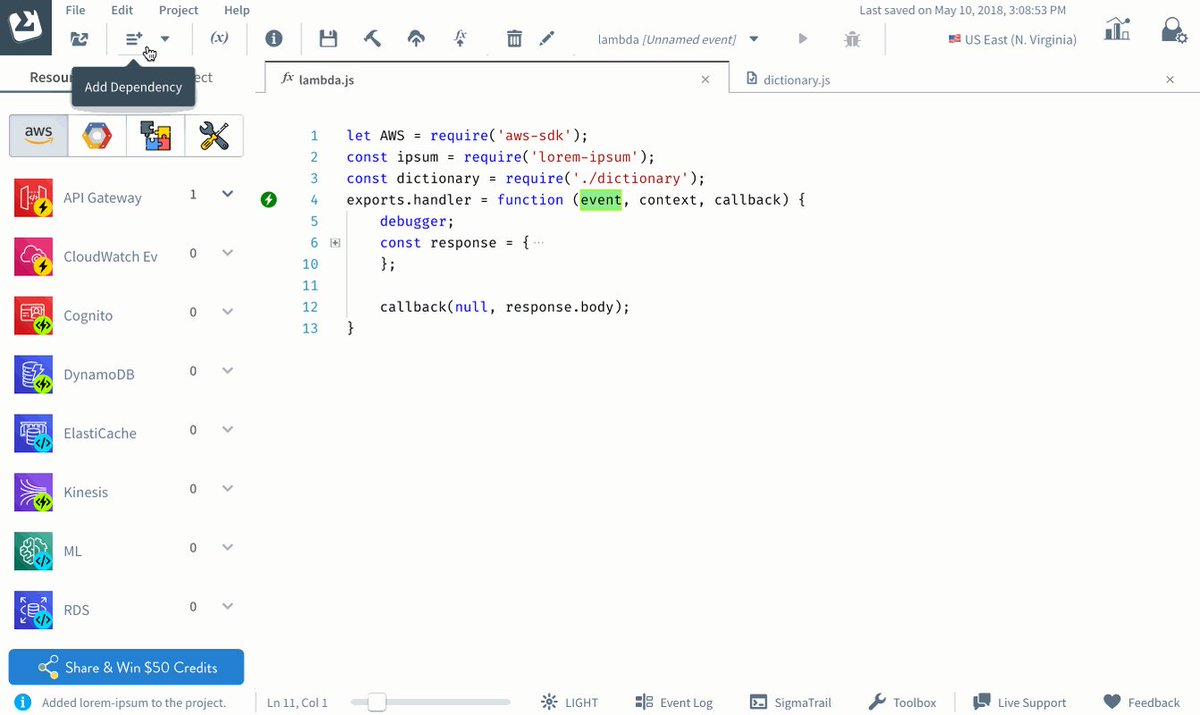Image resolution: width=1200 pixels, height=715 pixels.
Task: Select the ML resource
Action: coord(73,552)
